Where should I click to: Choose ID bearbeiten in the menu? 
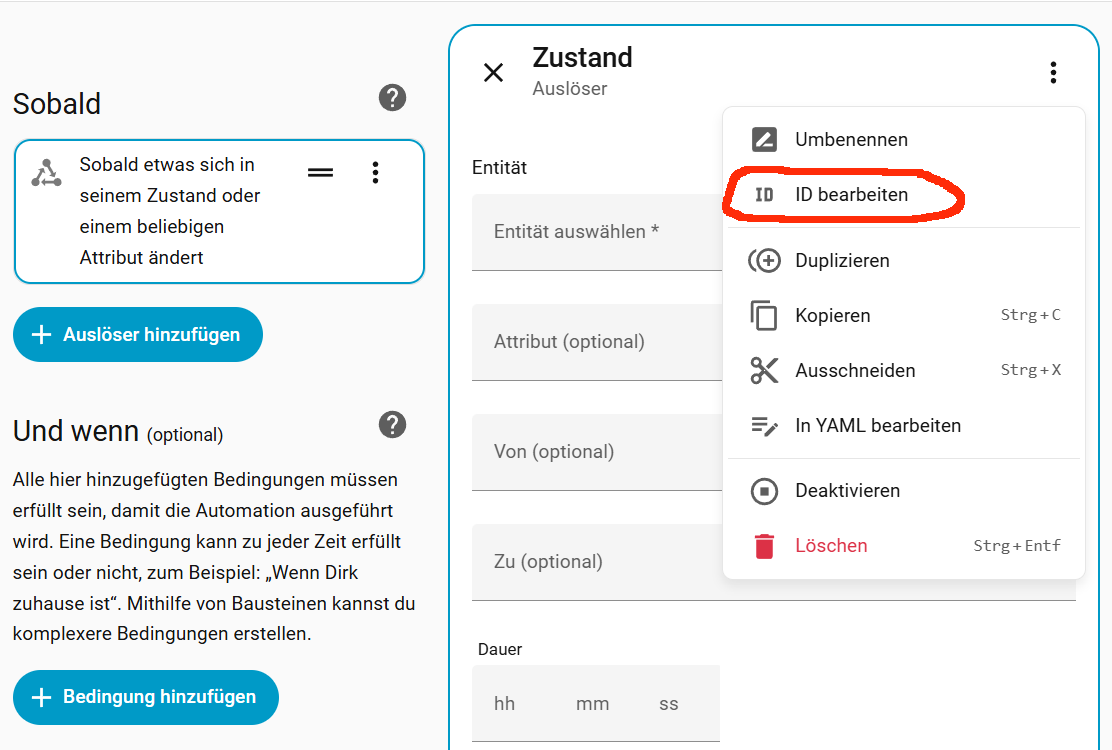coord(851,195)
